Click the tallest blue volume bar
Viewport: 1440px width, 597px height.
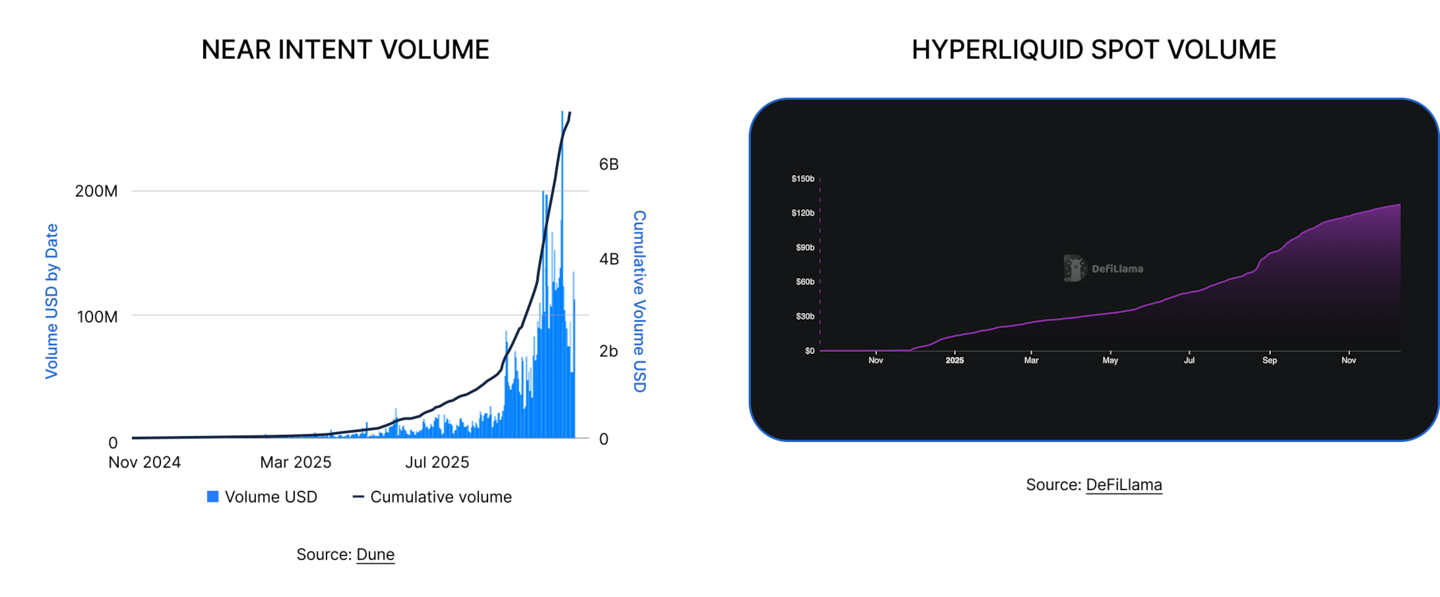563,250
